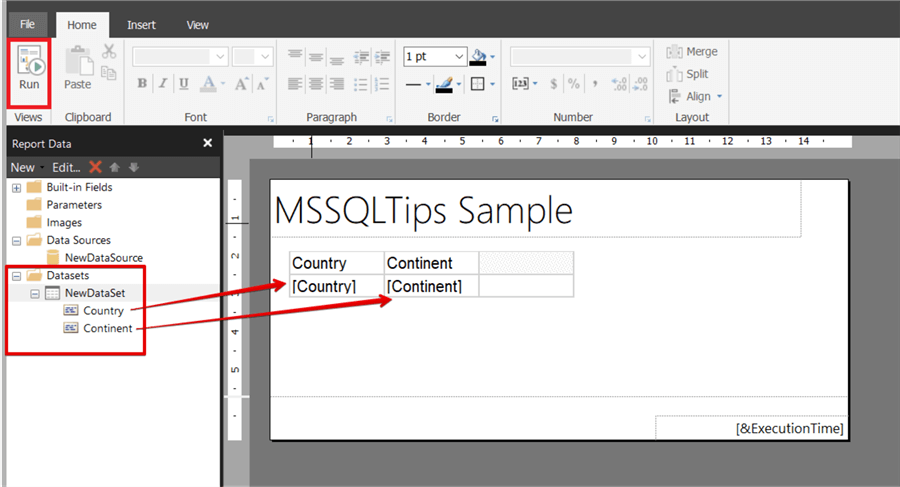
Task: Apply percent number format
Action: point(573,84)
